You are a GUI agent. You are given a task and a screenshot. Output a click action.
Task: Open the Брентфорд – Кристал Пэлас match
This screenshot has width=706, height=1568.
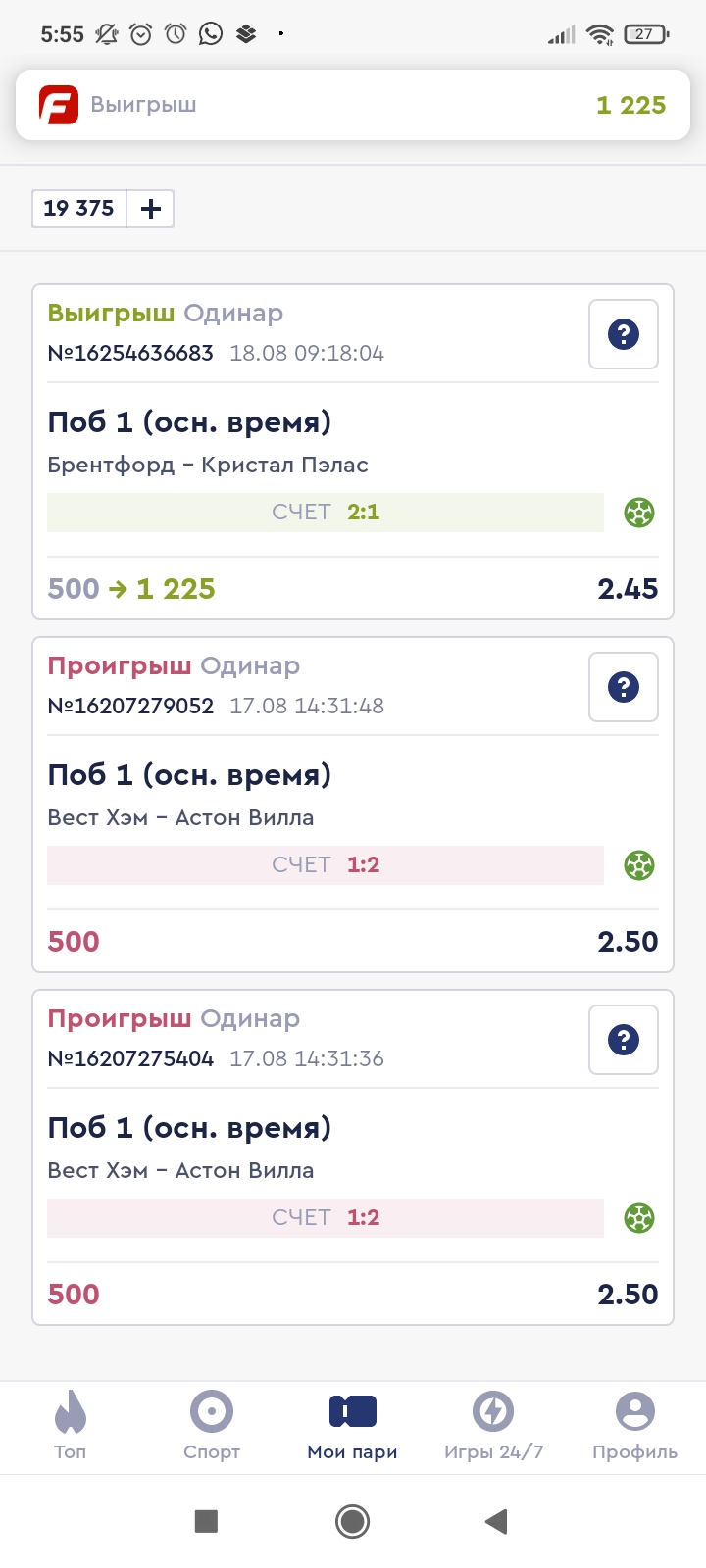[x=208, y=465]
